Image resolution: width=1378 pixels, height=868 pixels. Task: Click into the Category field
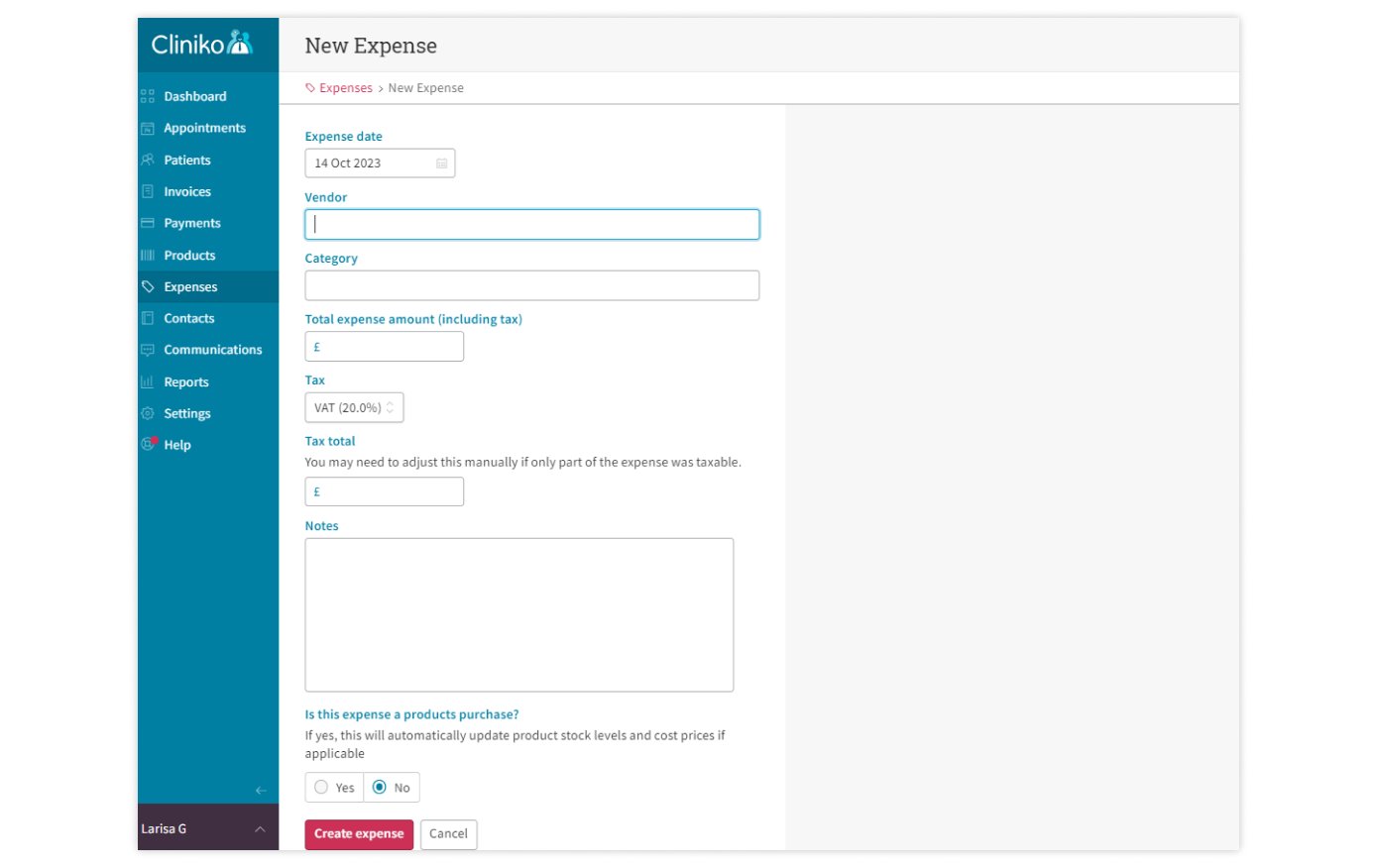tap(531, 285)
